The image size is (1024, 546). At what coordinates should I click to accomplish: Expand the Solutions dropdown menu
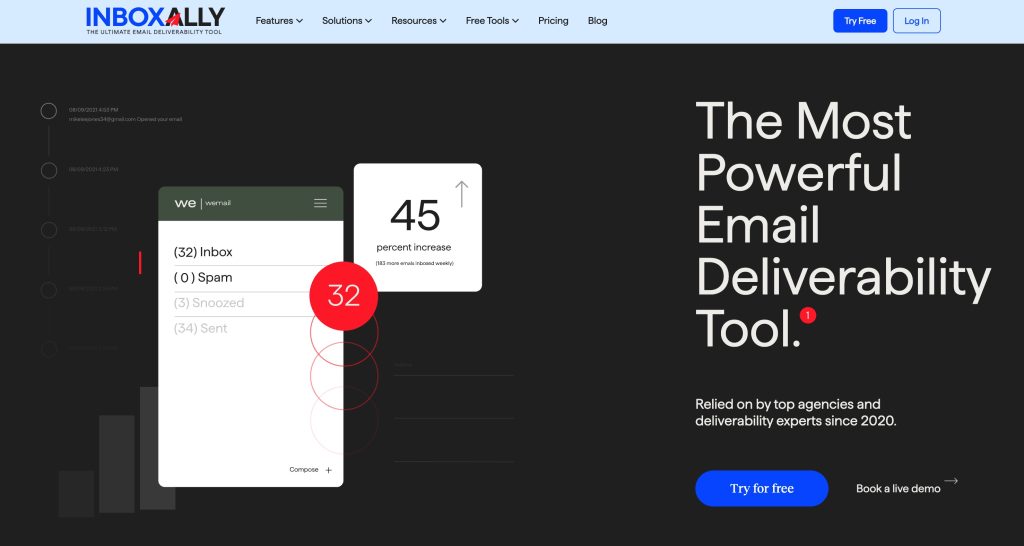(347, 21)
